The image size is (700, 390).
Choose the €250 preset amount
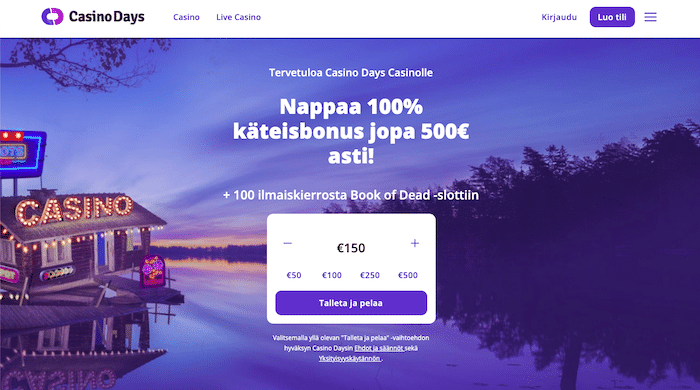tap(370, 275)
